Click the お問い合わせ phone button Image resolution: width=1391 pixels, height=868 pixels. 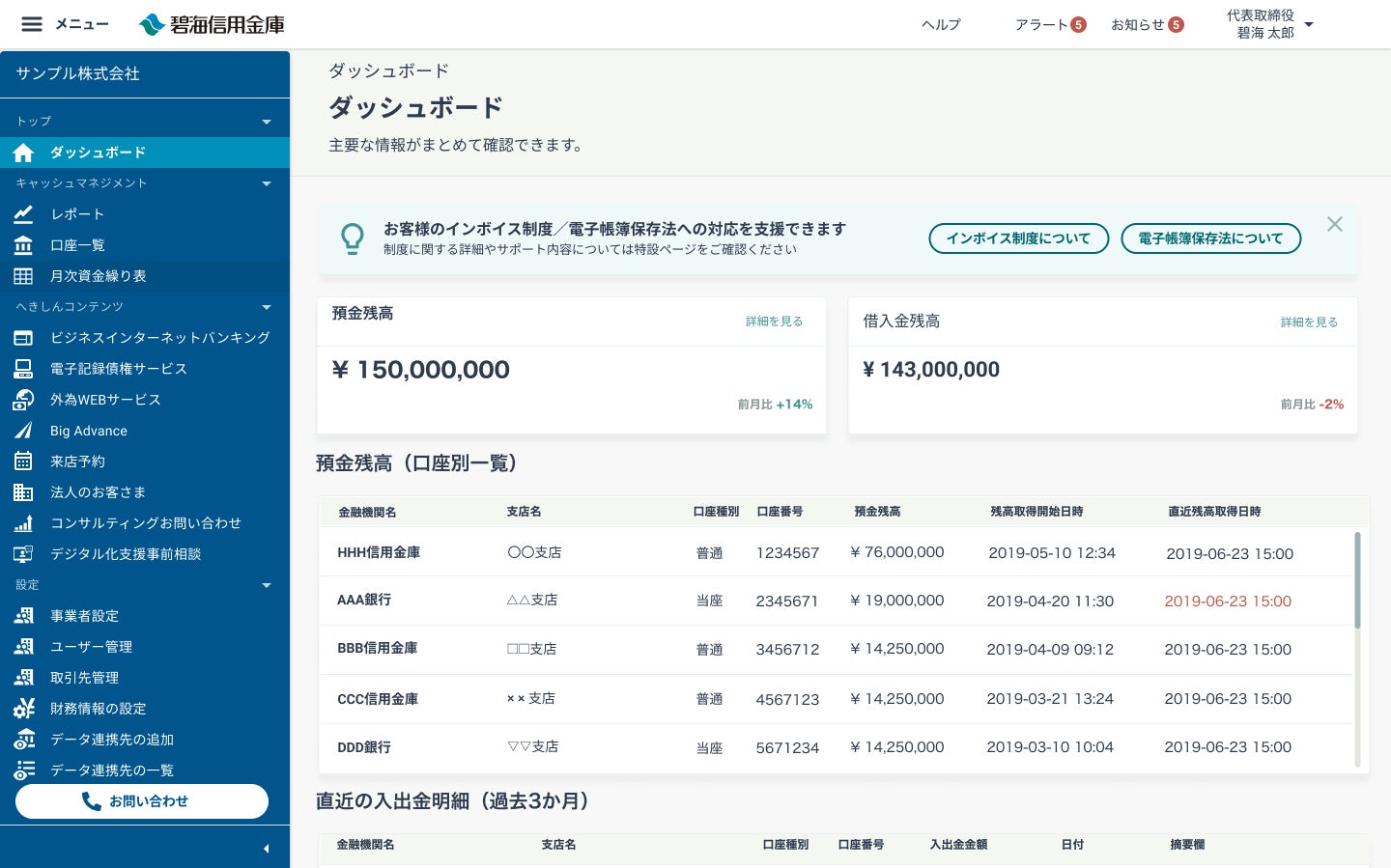point(142,801)
